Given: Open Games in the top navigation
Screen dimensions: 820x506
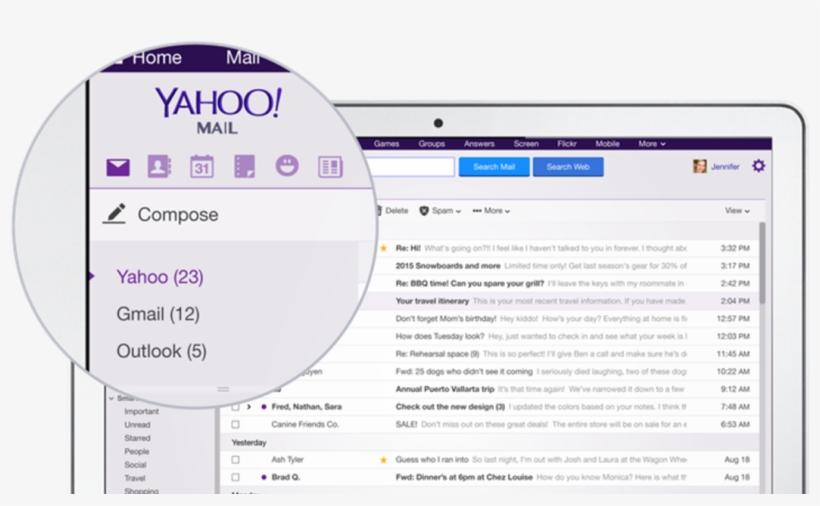Looking at the screenshot, I should [386, 144].
